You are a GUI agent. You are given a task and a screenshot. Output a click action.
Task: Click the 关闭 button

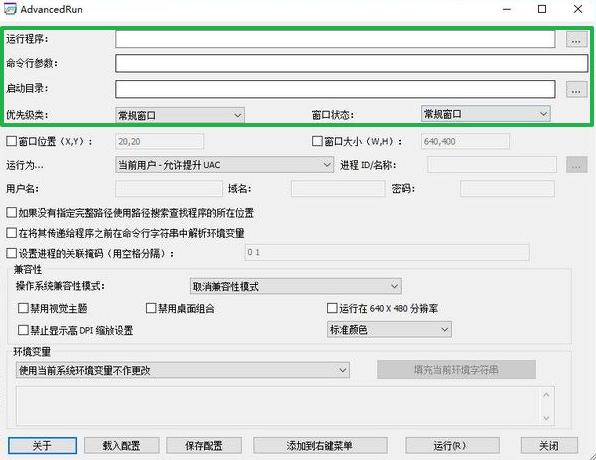[x=549, y=445]
